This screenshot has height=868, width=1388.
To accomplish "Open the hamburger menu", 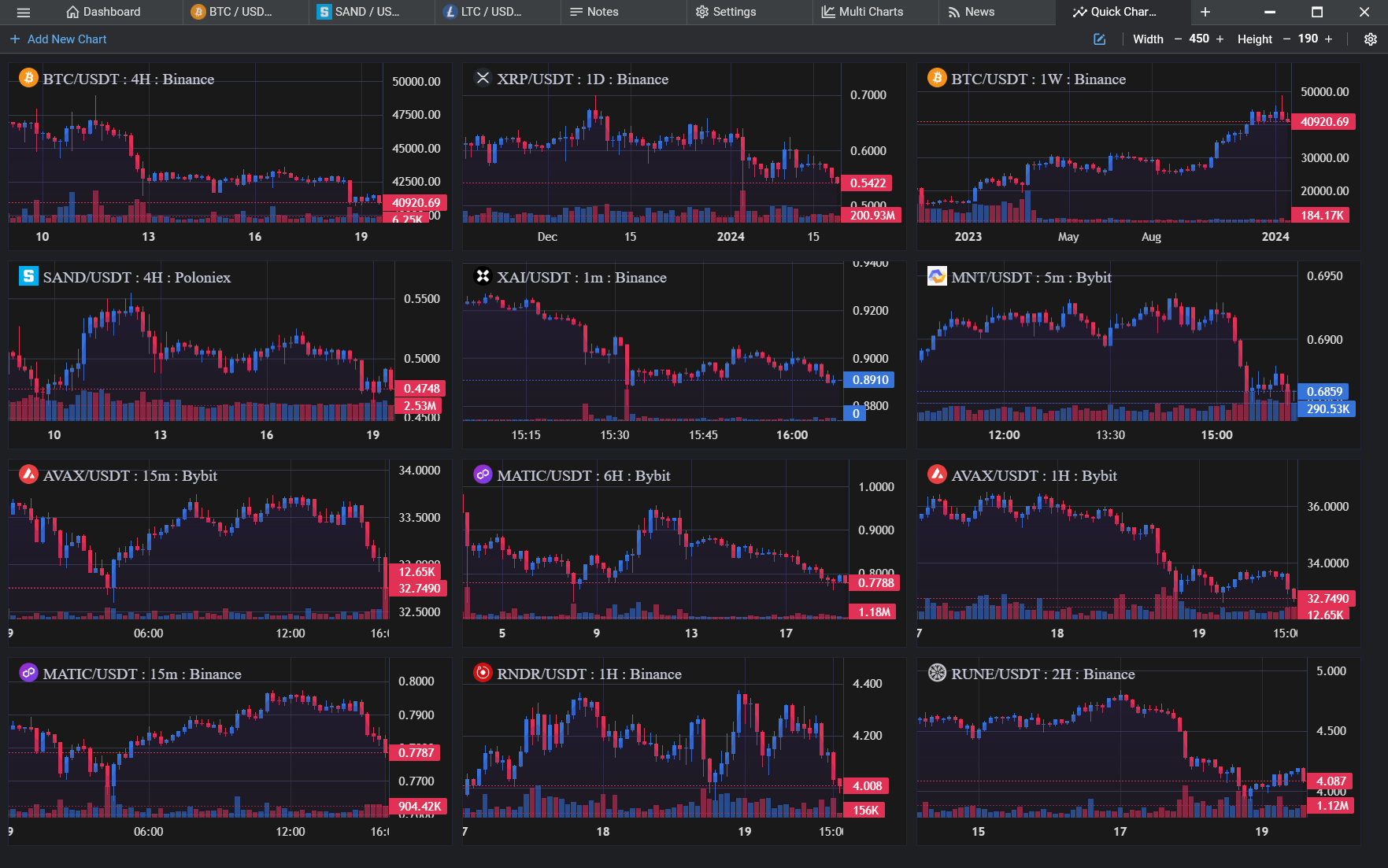I will click(x=24, y=12).
